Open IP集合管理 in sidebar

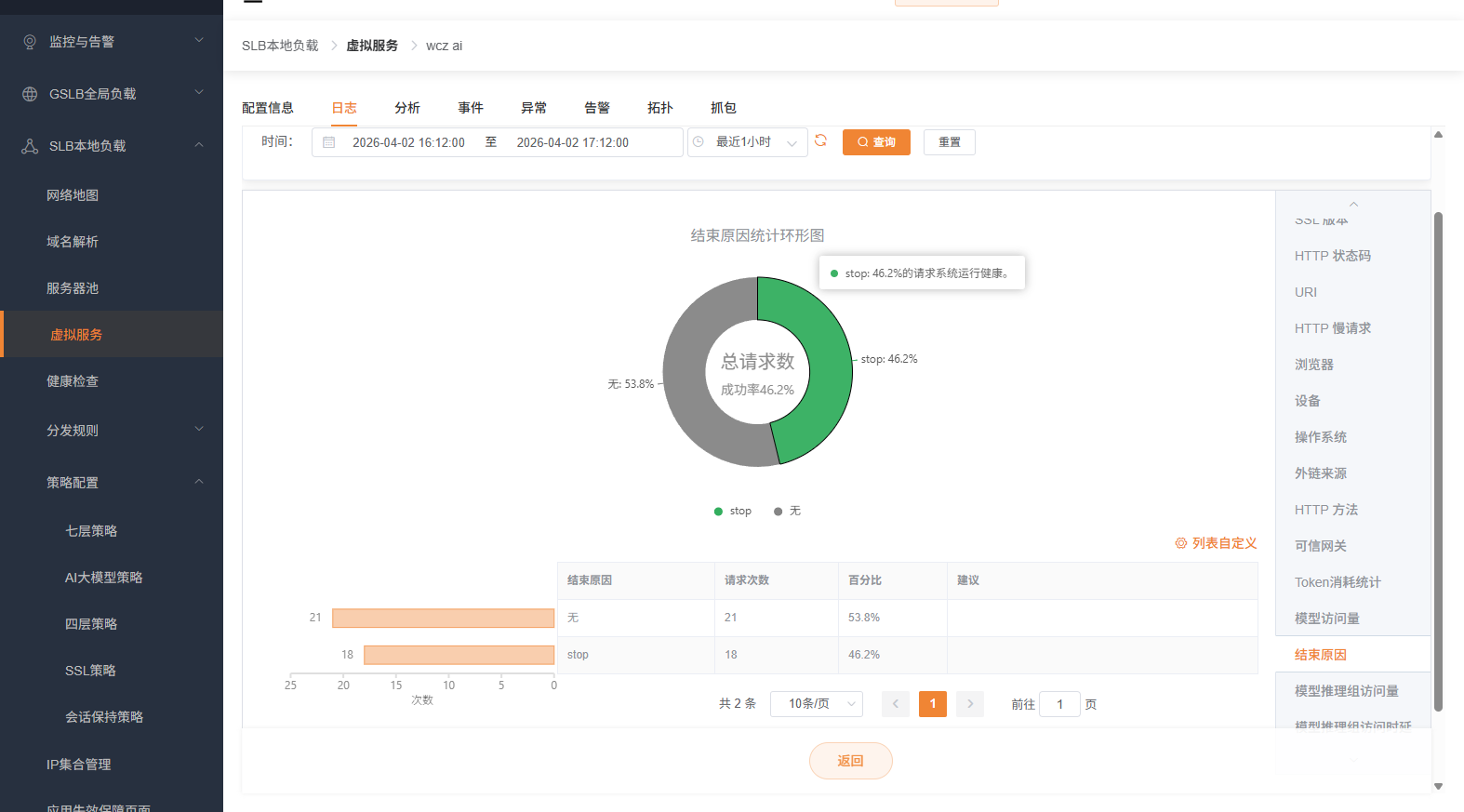79,765
